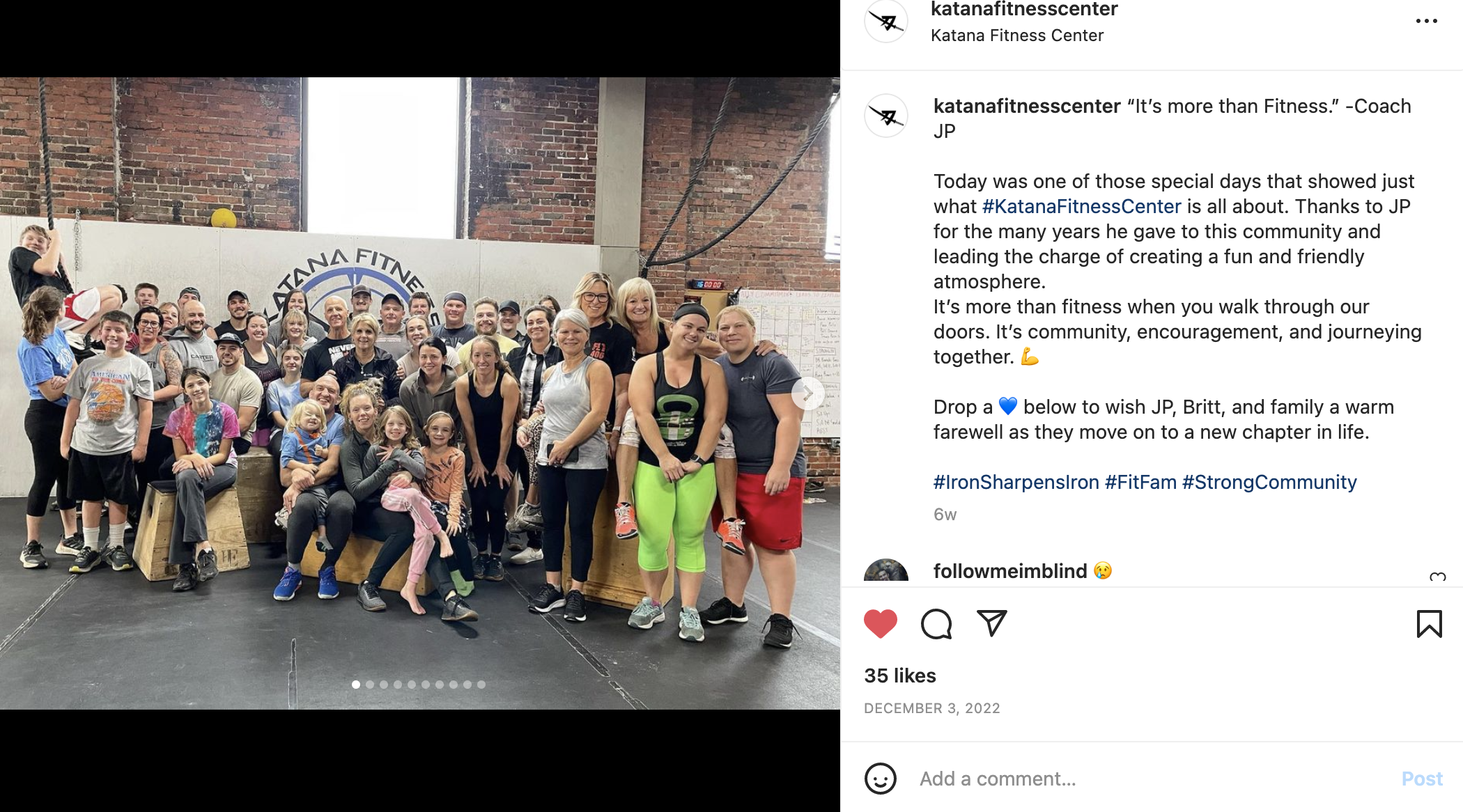1463x812 pixels.
Task: Click the Post comment button
Action: 1422,779
